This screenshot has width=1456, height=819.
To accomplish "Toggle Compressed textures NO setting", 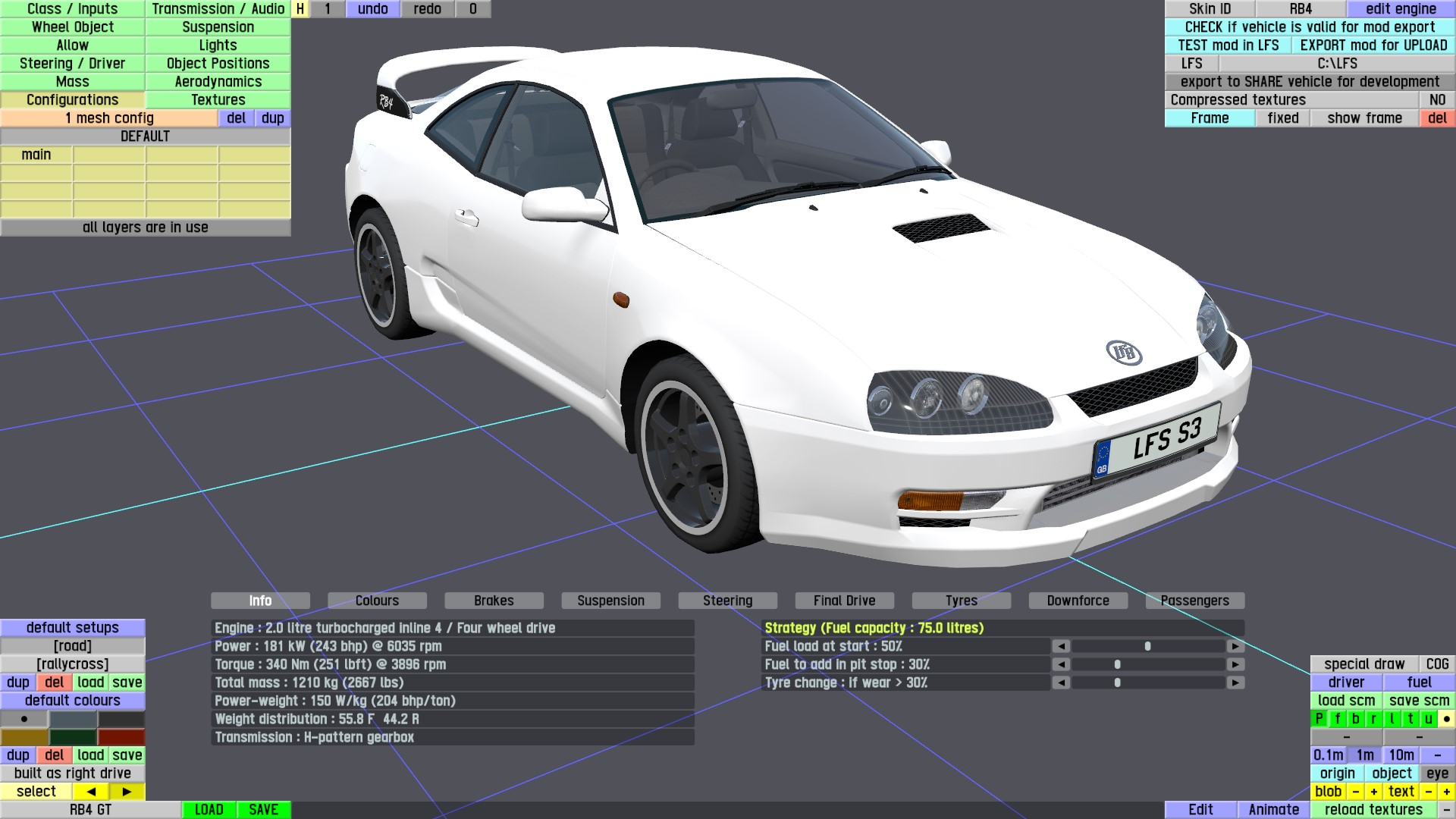I will pos(1437,100).
